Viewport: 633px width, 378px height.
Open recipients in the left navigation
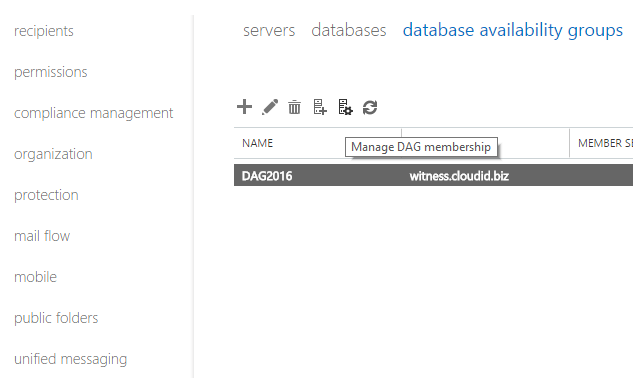coord(44,31)
